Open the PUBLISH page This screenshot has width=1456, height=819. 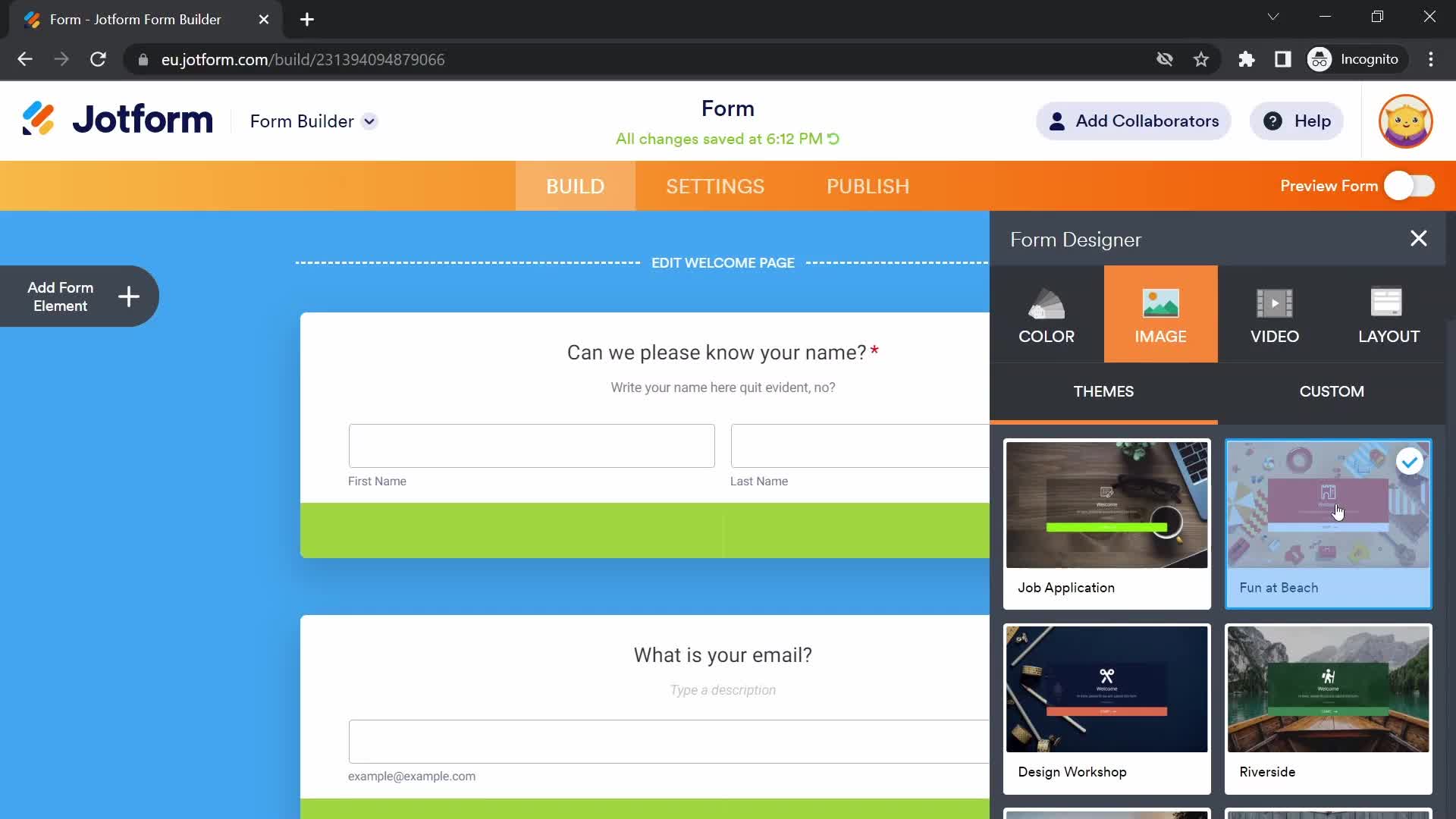click(867, 186)
